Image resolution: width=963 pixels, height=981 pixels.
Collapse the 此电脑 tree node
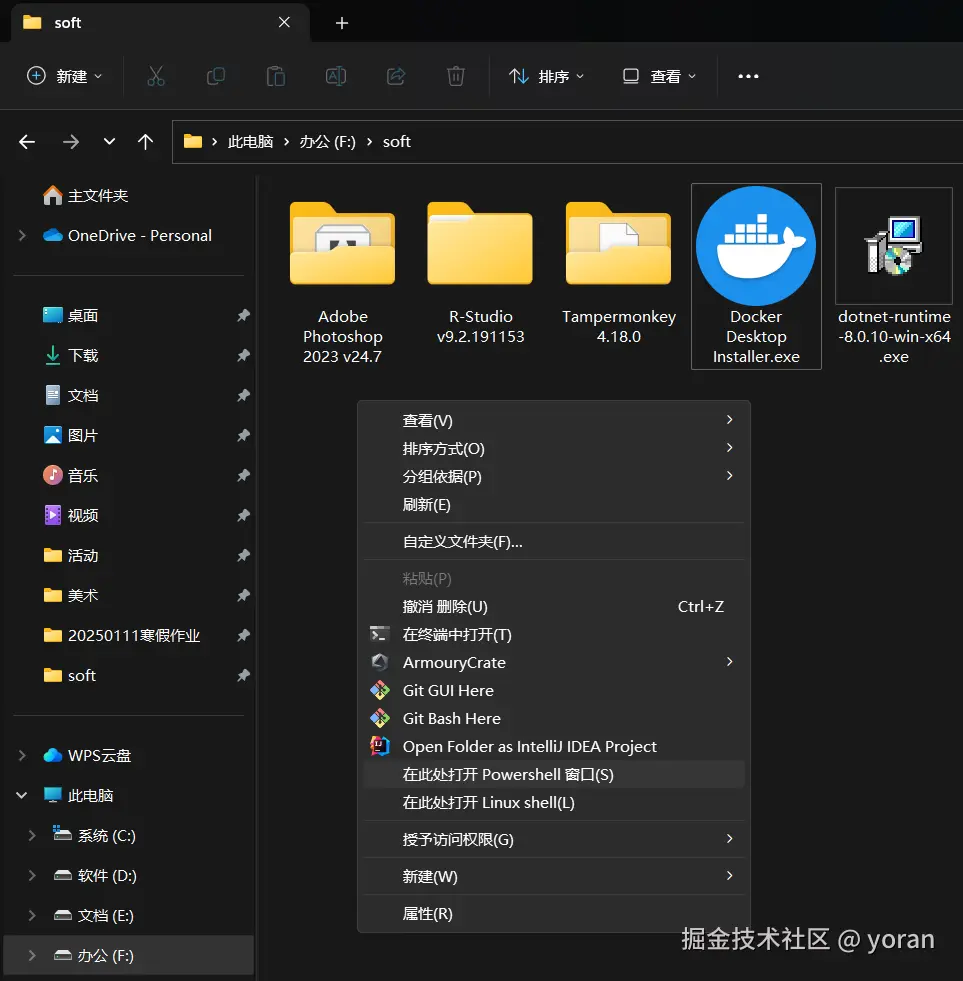pyautogui.click(x=22, y=795)
